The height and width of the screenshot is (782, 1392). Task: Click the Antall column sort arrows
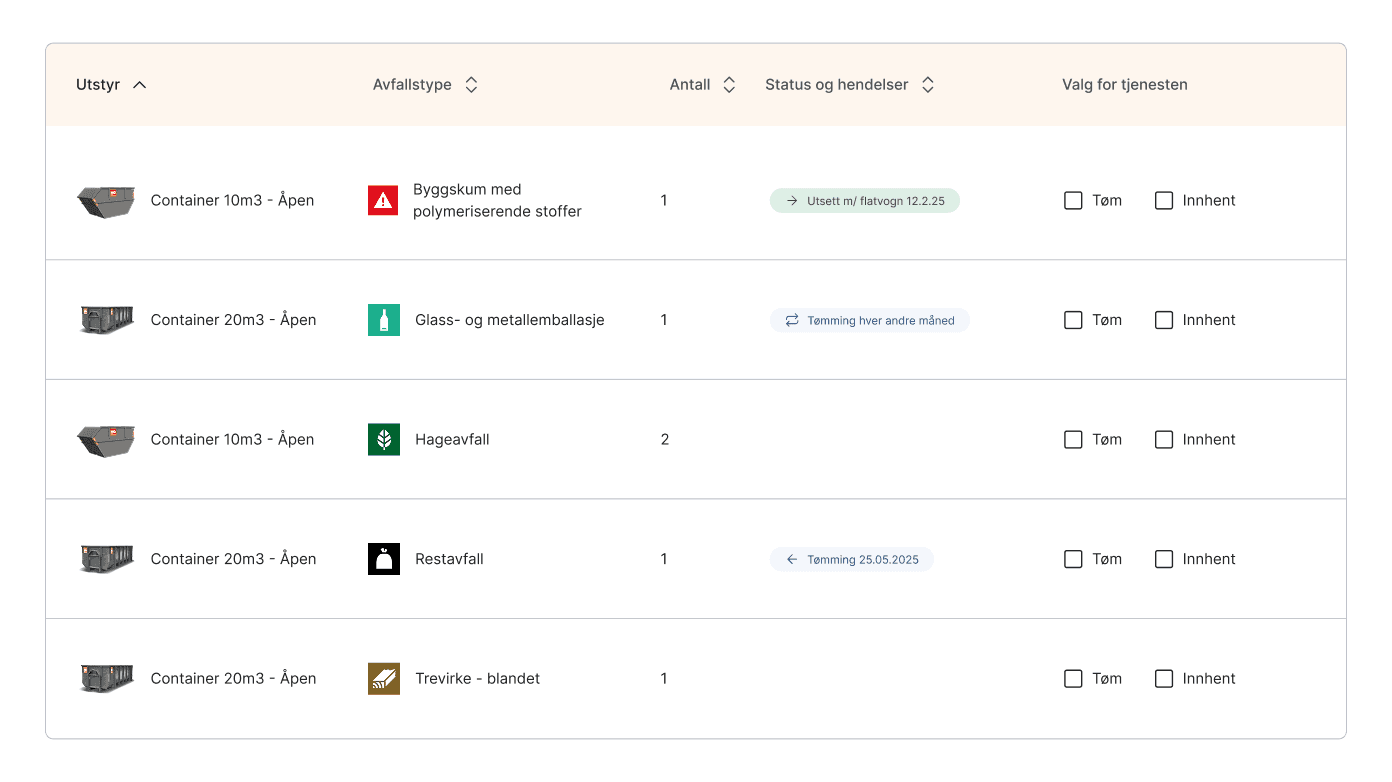[729, 85]
